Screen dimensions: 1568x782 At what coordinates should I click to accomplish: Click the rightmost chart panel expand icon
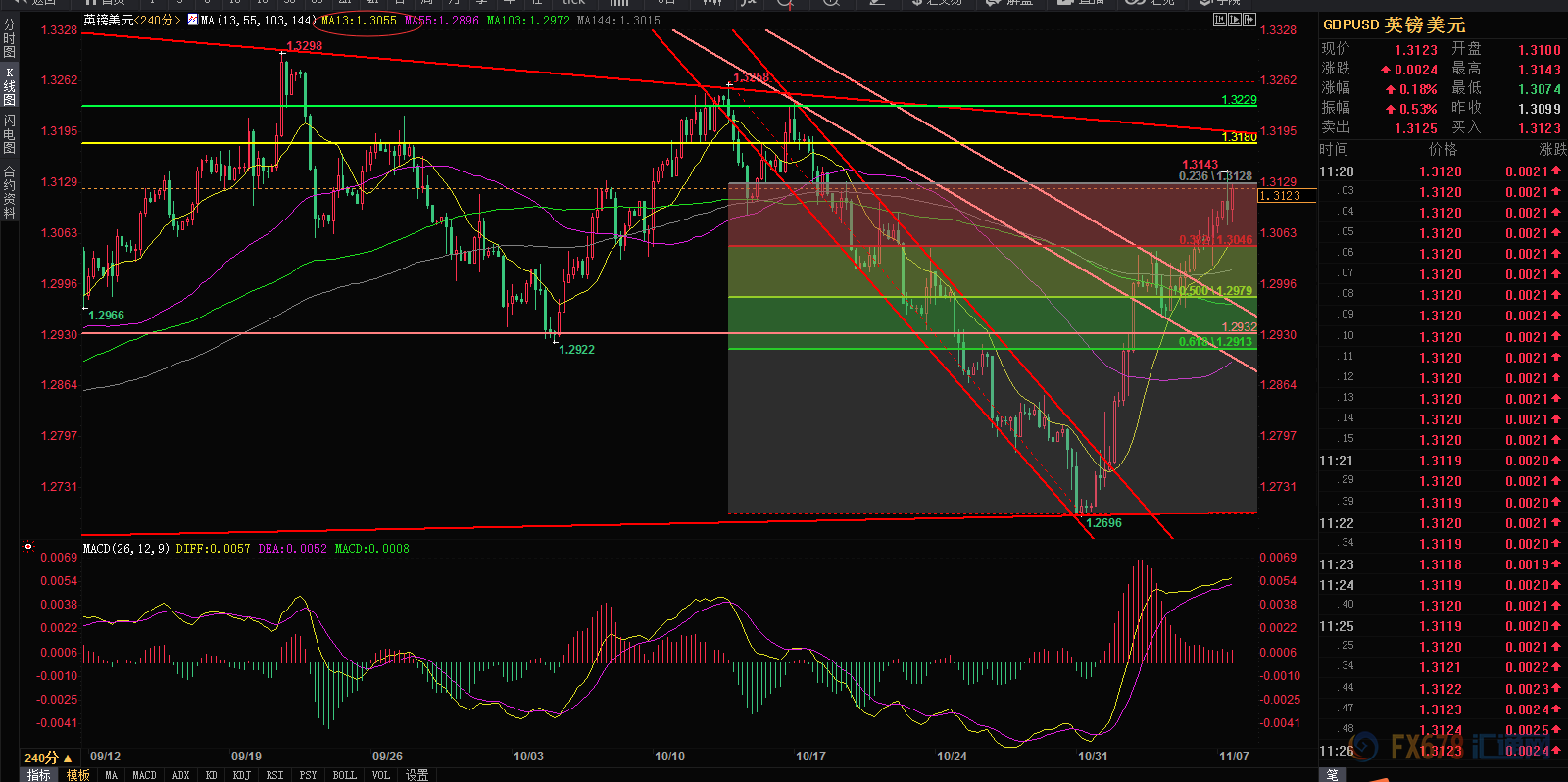click(x=1249, y=20)
